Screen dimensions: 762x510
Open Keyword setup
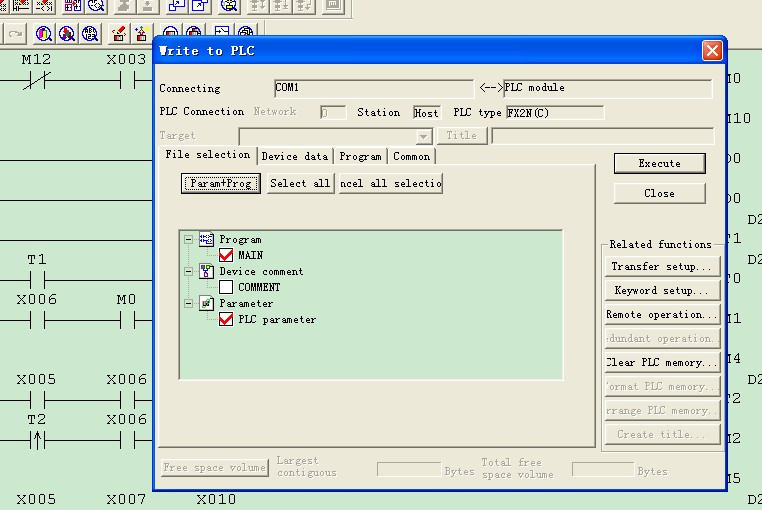[x=662, y=290]
